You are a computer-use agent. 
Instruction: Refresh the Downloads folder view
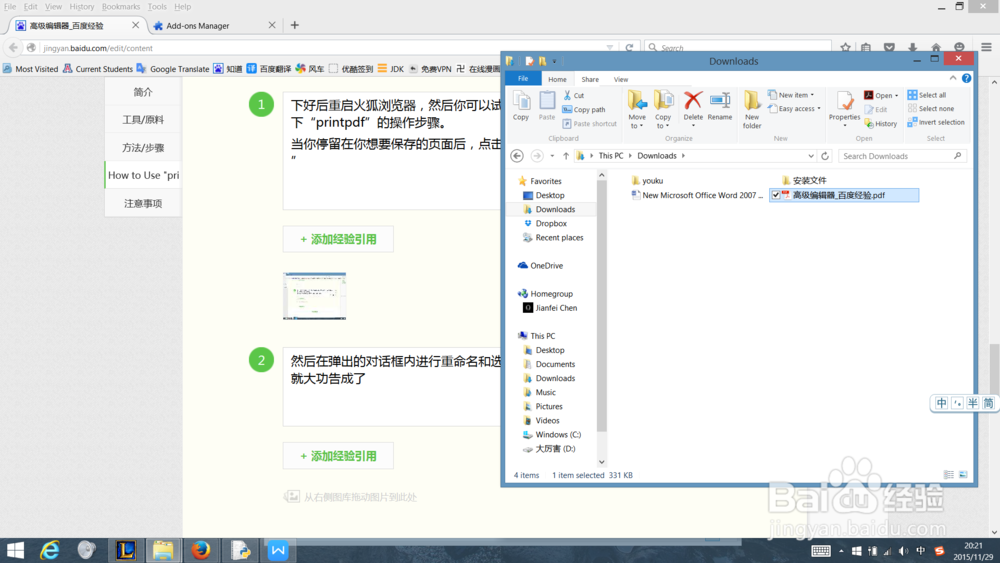(825, 156)
